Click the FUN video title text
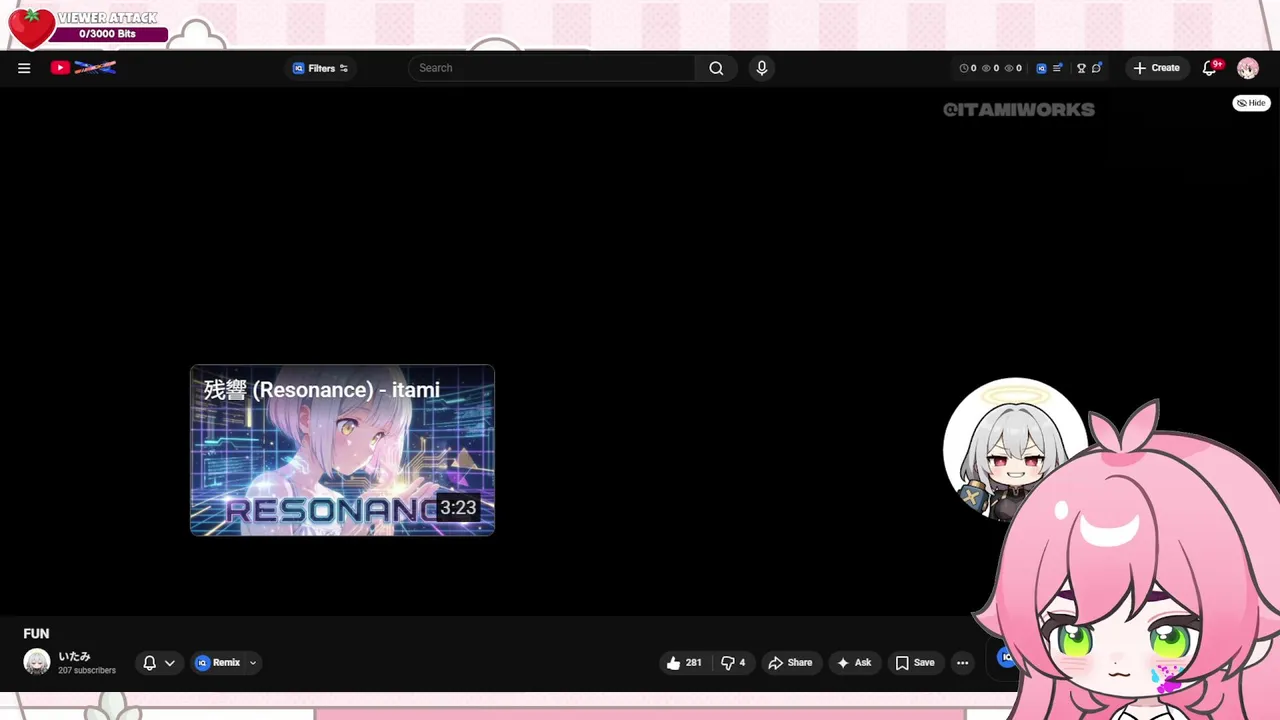Viewport: 1280px width, 720px height. click(36, 633)
